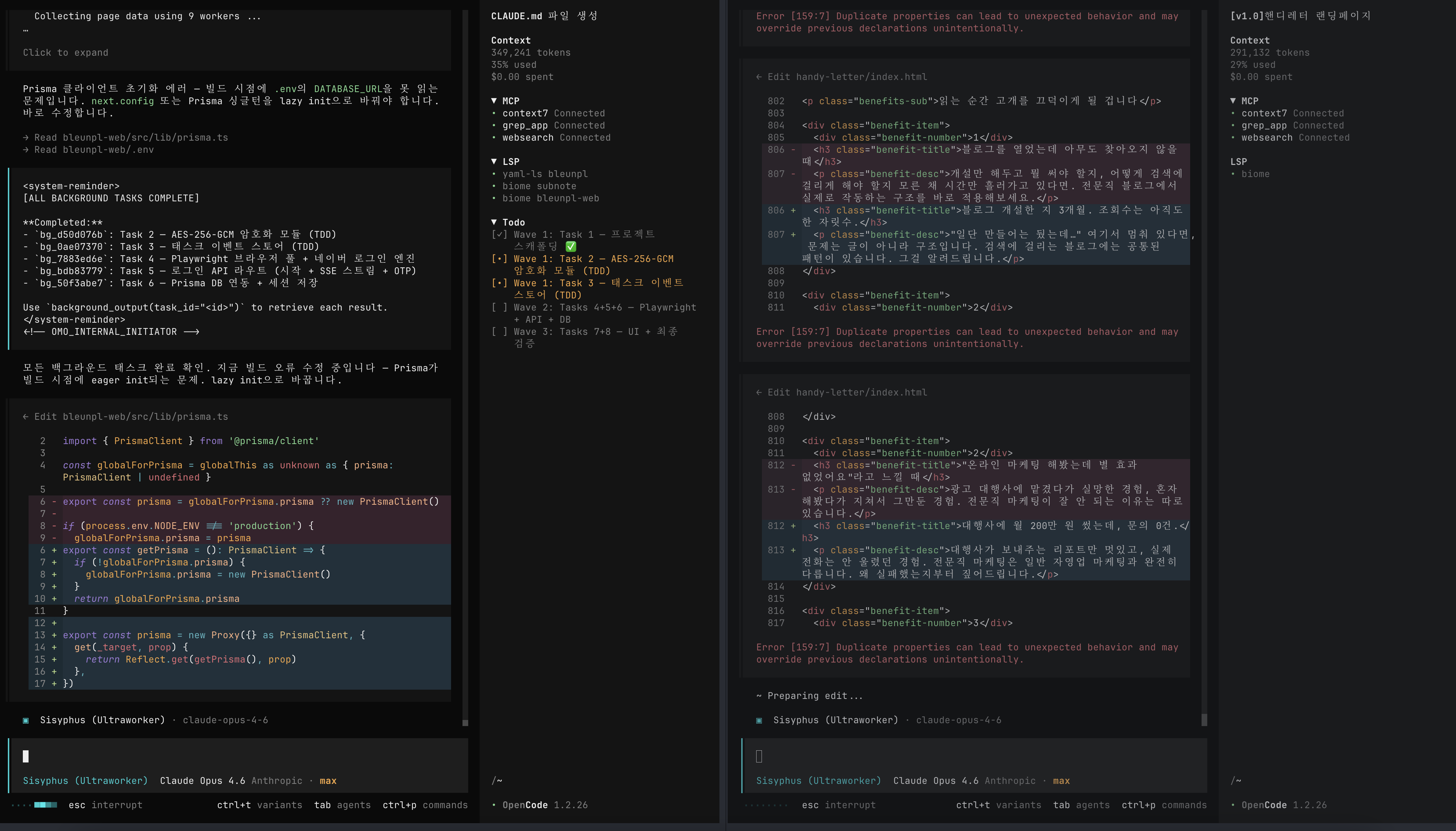Screen dimensions: 1456x831
Task: Collapse the MCP section in right sidebar
Action: [x=1233, y=101]
